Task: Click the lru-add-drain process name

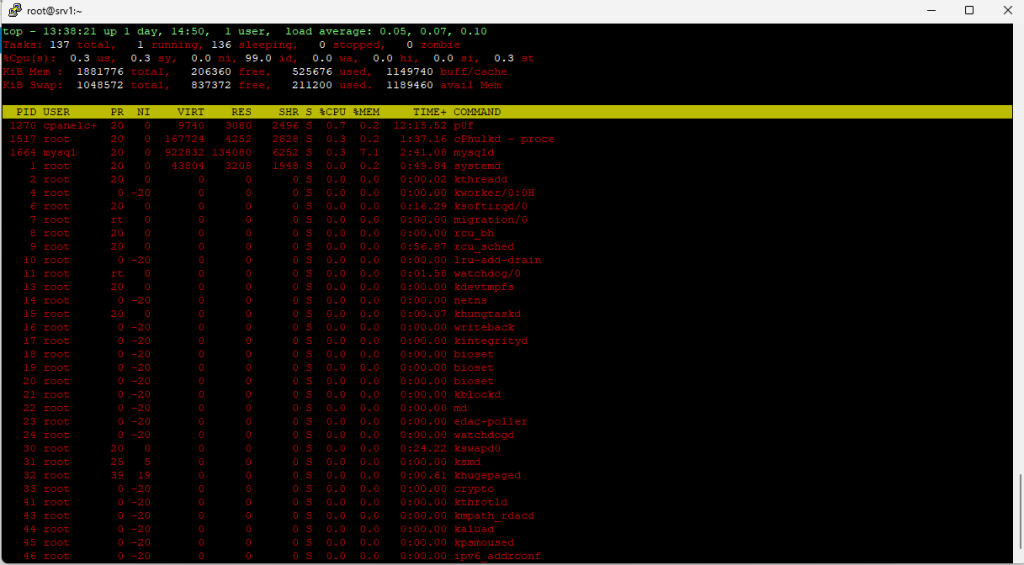Action: pyautogui.click(x=498, y=260)
